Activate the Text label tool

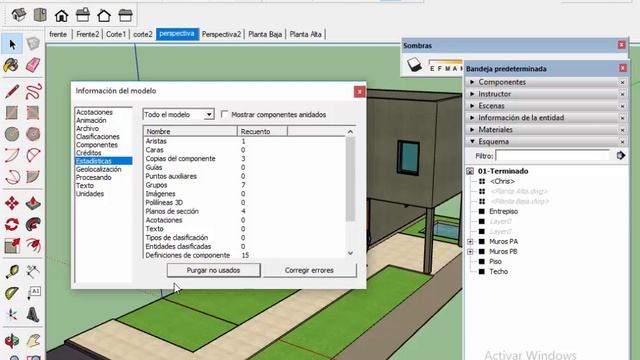[33, 293]
